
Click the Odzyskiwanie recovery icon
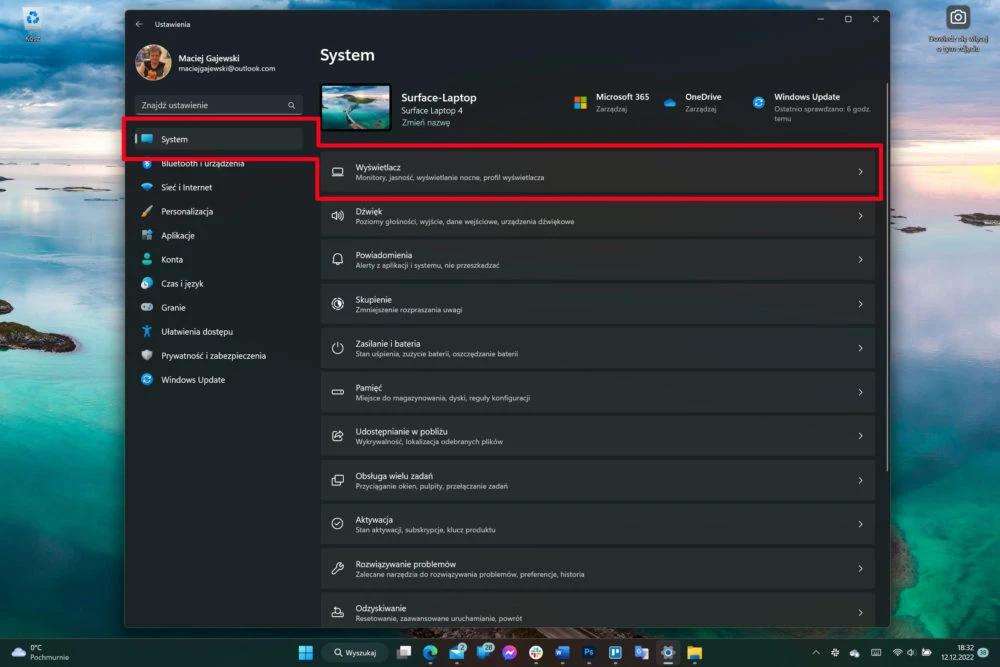(337, 612)
